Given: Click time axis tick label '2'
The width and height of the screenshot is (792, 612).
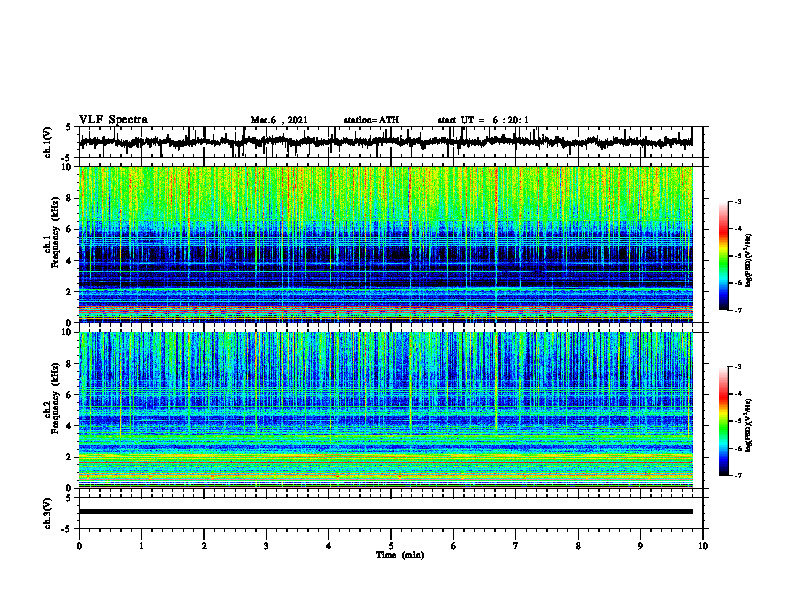Looking at the screenshot, I should (204, 546).
